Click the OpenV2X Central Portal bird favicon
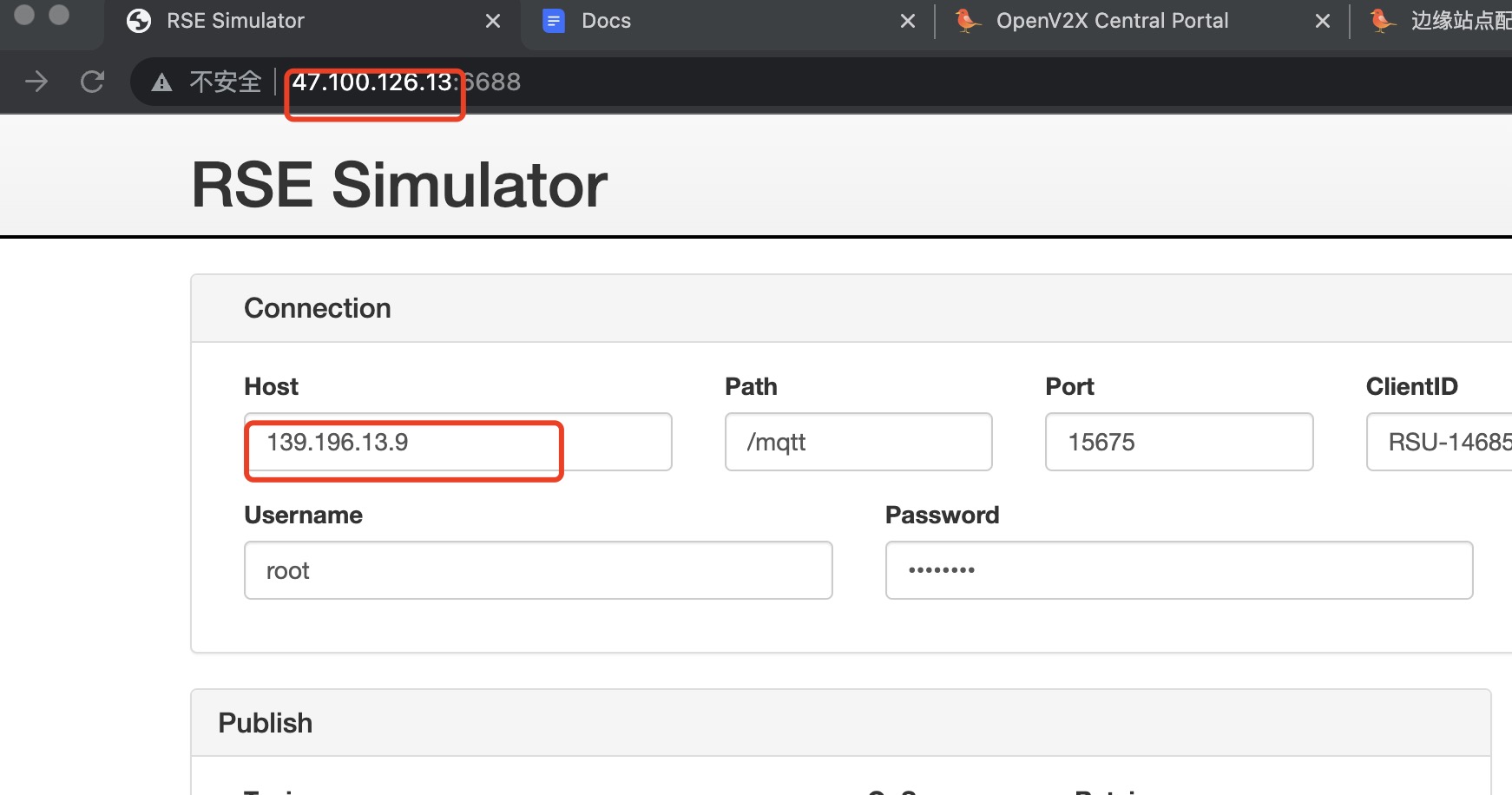This screenshot has height=795, width=1512. click(x=966, y=20)
